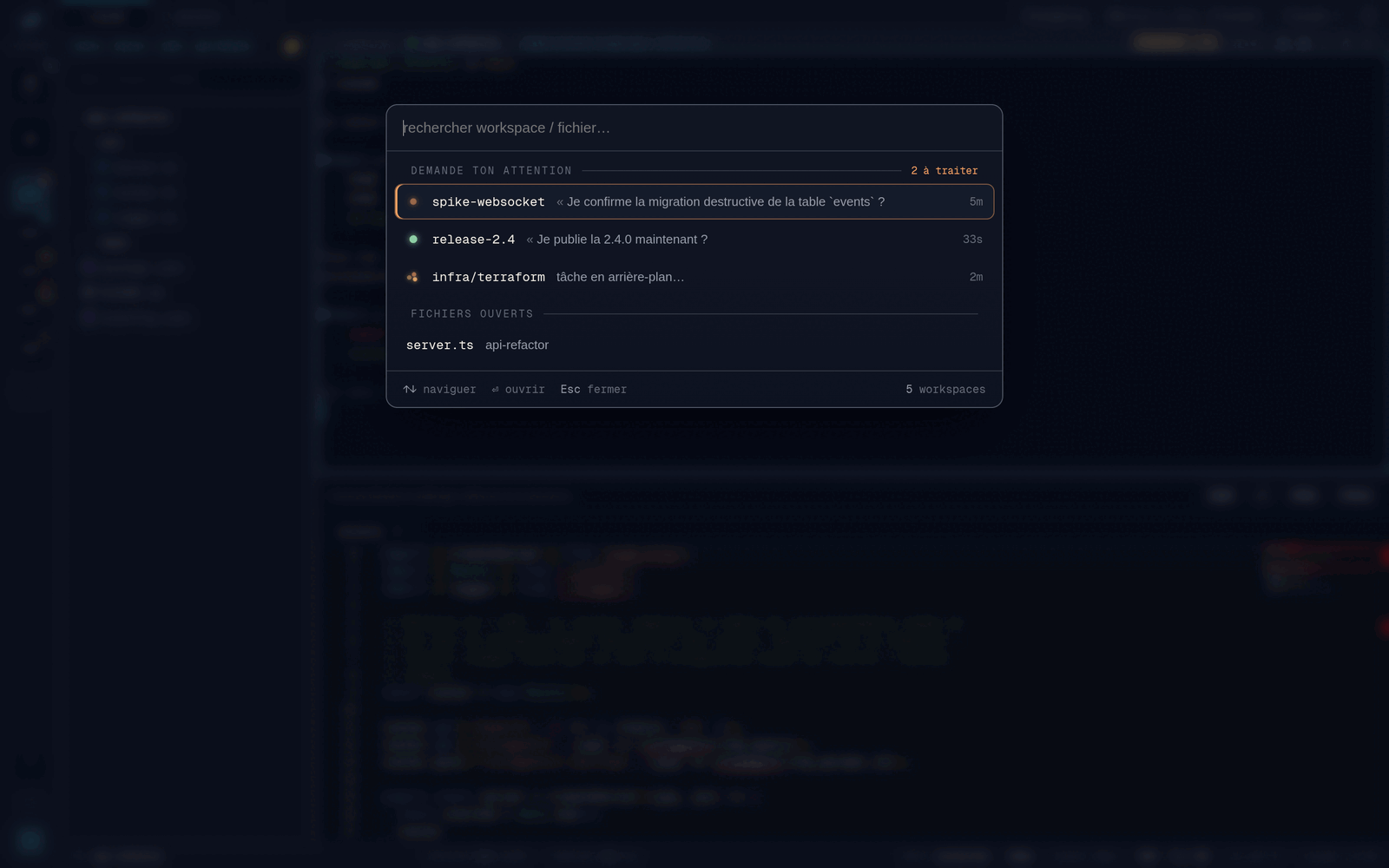Open the infra/terraform workspace row
The height and width of the screenshot is (868, 1389).
tap(694, 277)
